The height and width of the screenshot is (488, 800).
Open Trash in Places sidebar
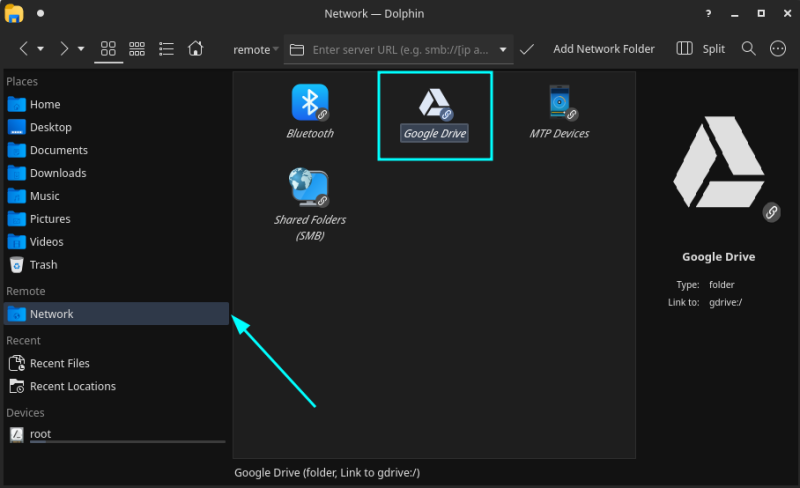pyautogui.click(x=116, y=265)
